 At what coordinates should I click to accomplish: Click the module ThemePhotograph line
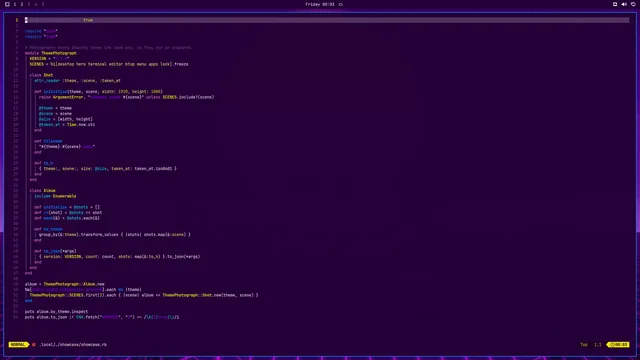coord(51,53)
